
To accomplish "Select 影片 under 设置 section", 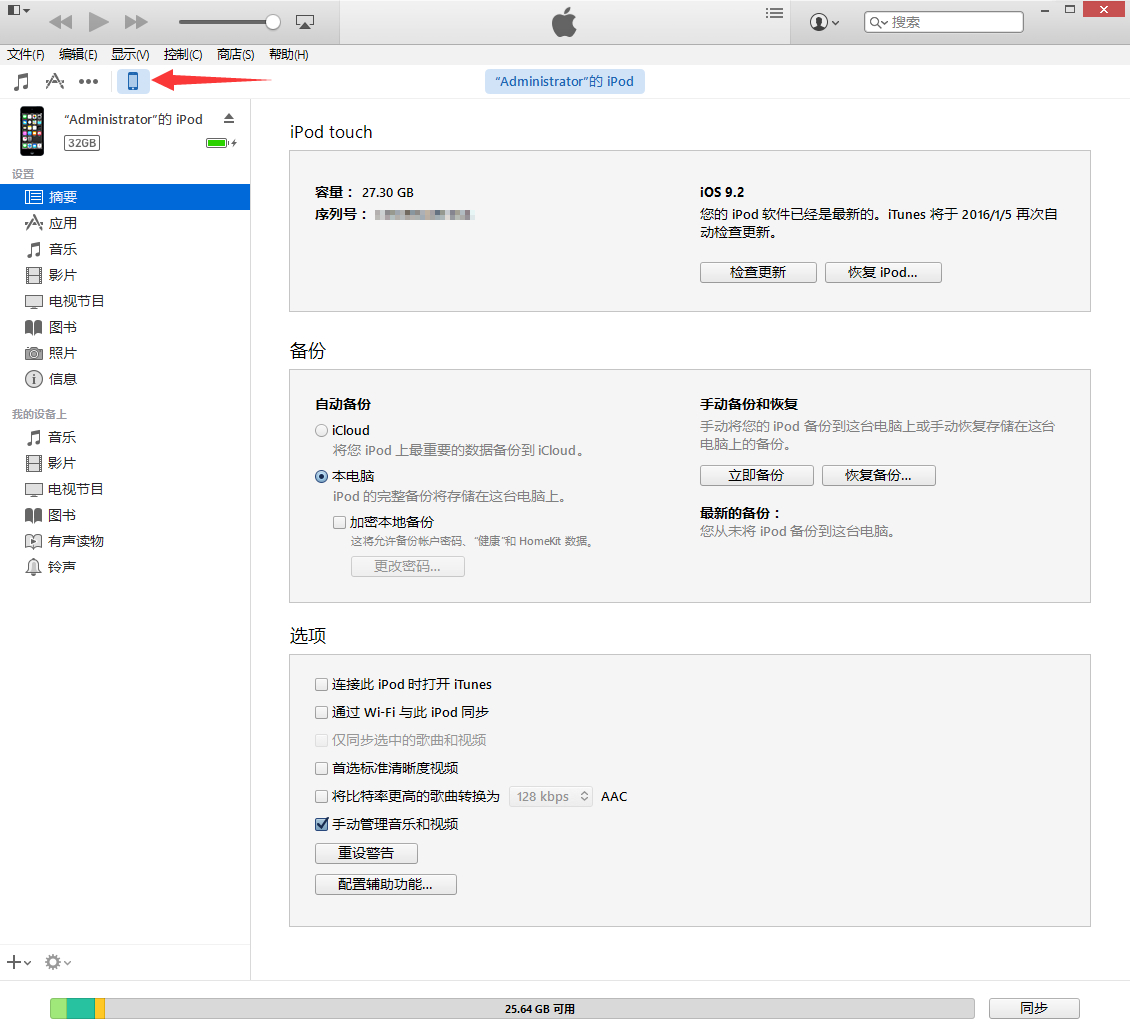I will point(125,275).
